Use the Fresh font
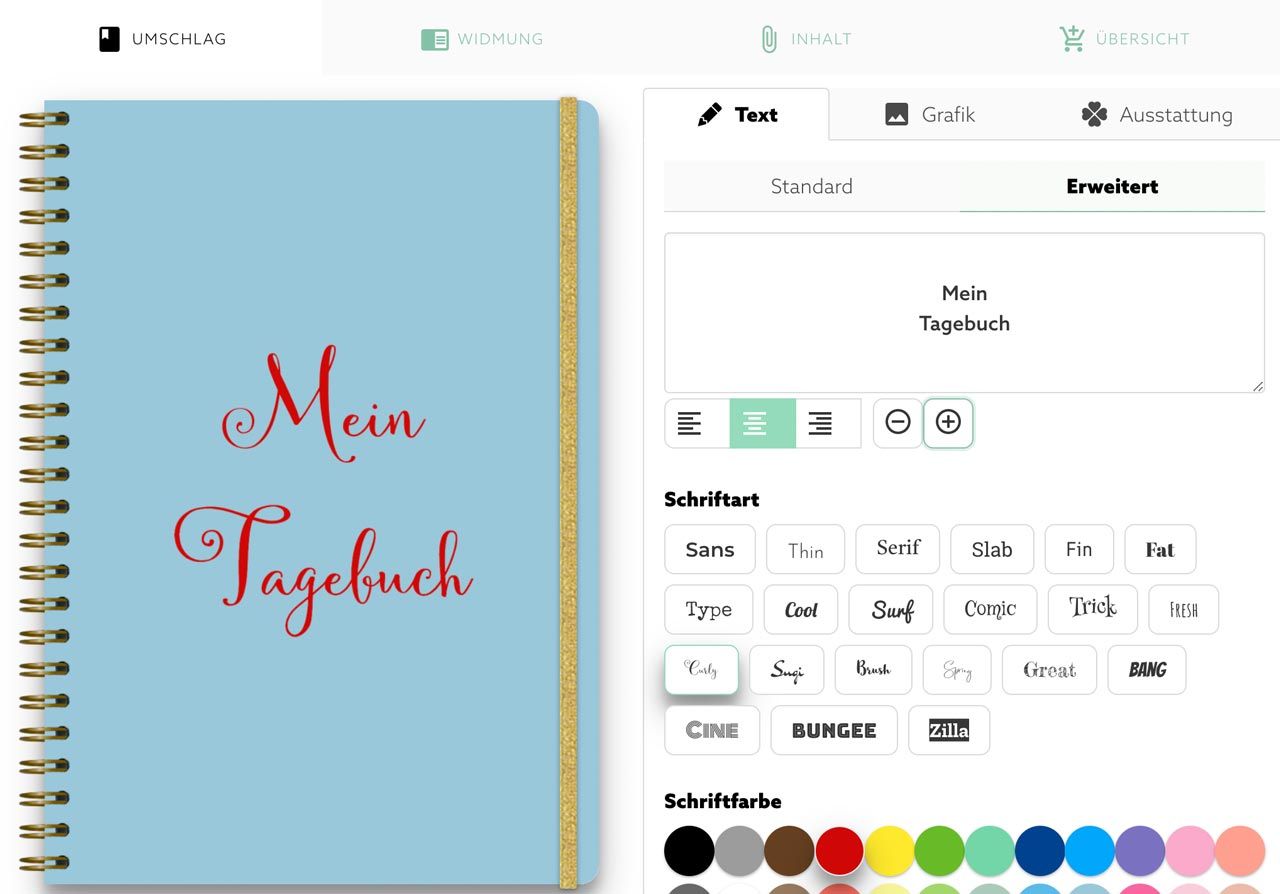 [x=1184, y=609]
